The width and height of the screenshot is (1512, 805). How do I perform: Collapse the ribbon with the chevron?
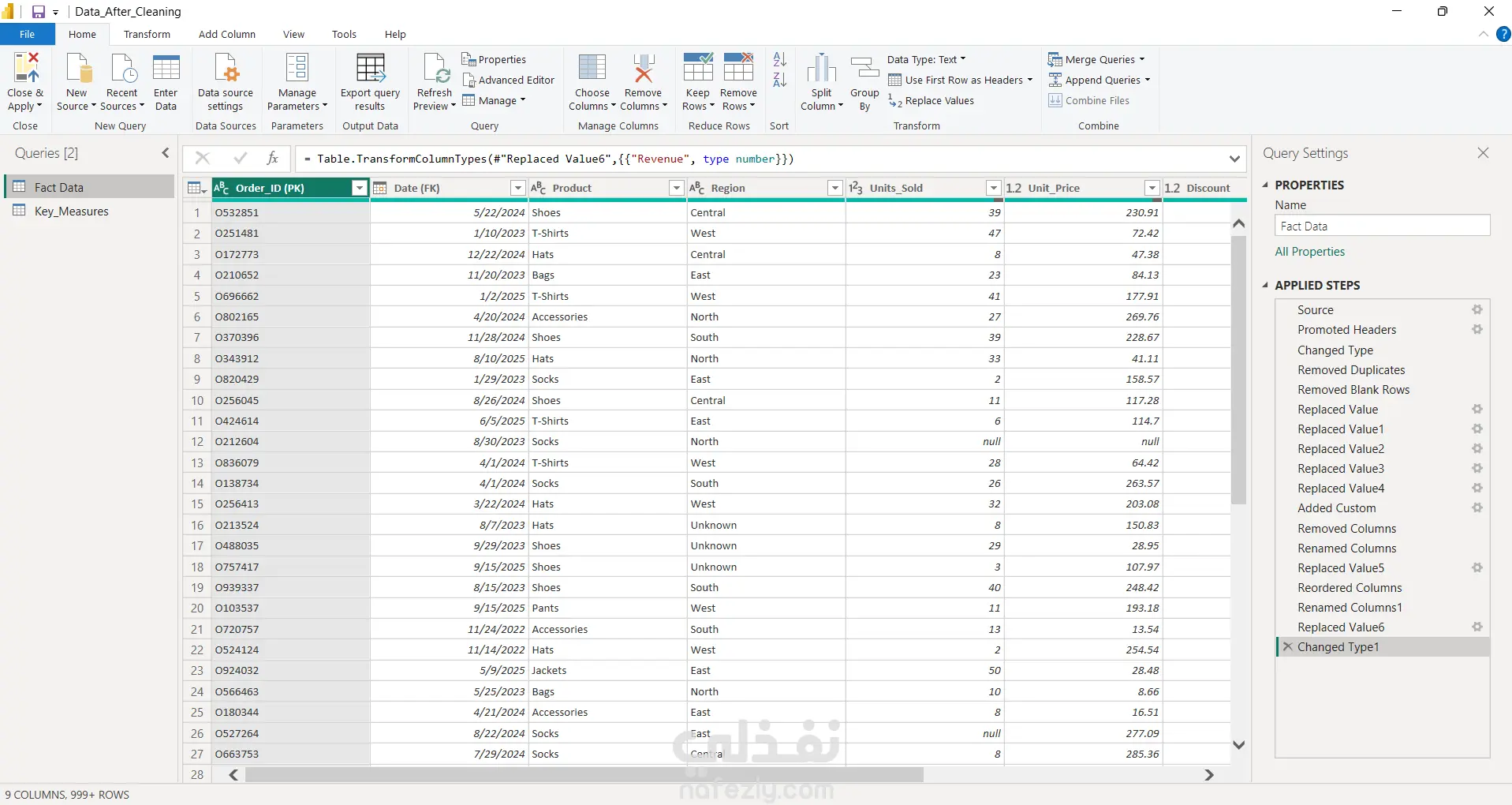tap(1484, 35)
